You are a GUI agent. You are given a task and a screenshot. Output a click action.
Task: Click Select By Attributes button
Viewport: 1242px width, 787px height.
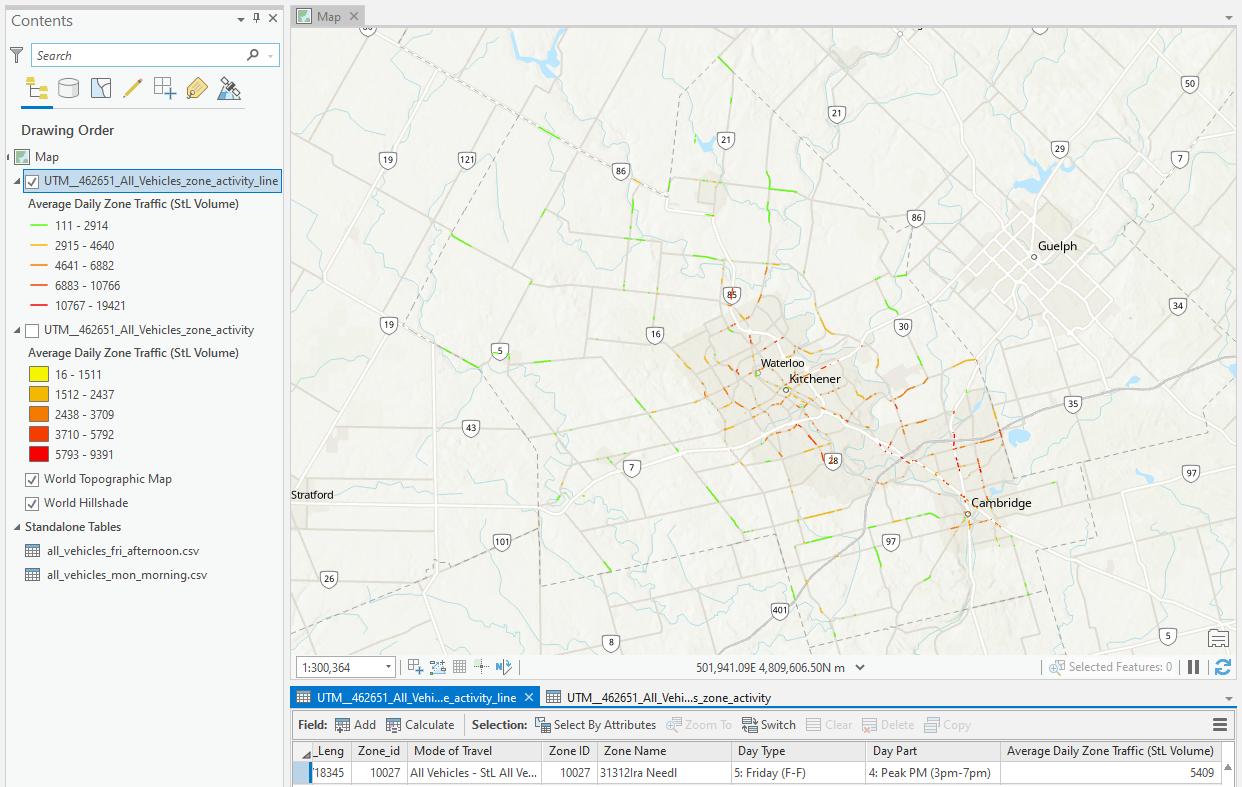pos(595,725)
